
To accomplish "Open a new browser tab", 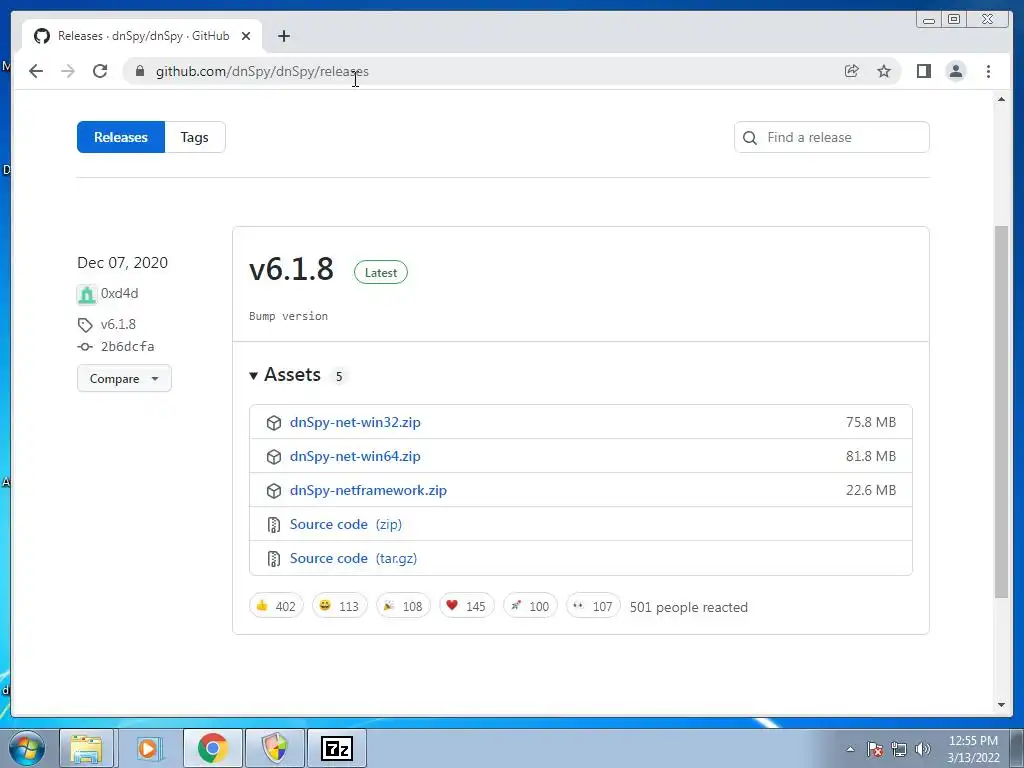I will 283,36.
